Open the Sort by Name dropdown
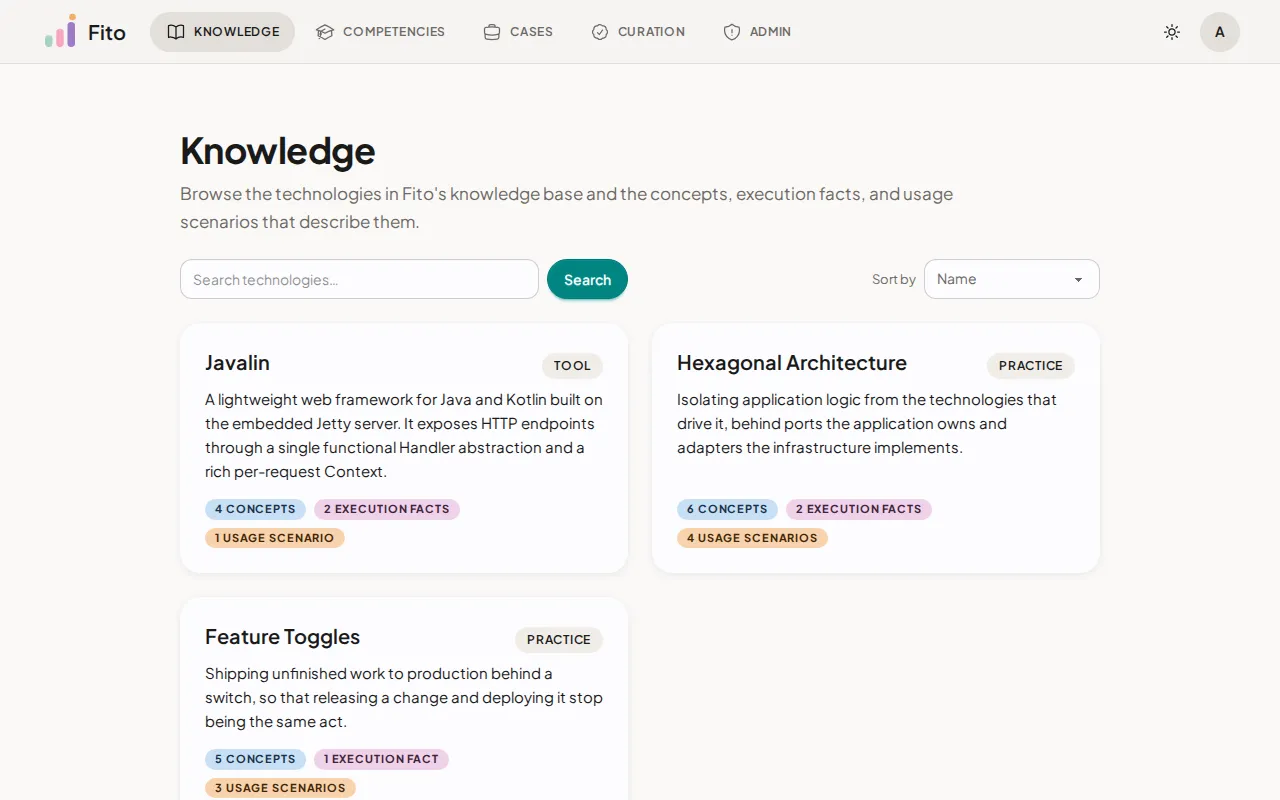The width and height of the screenshot is (1280, 800). pos(1012,279)
